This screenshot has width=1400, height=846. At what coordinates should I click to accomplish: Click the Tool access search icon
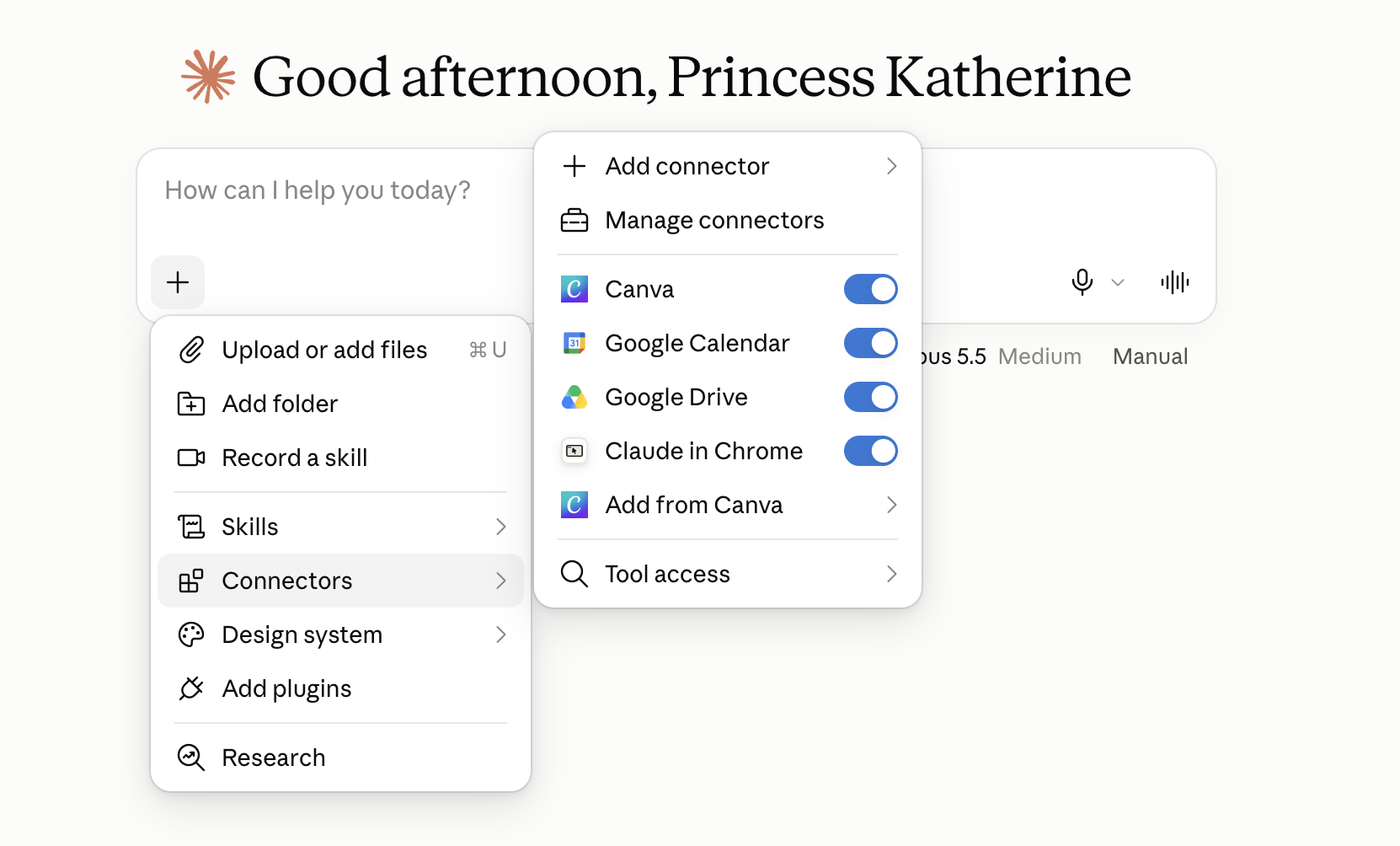pos(574,574)
